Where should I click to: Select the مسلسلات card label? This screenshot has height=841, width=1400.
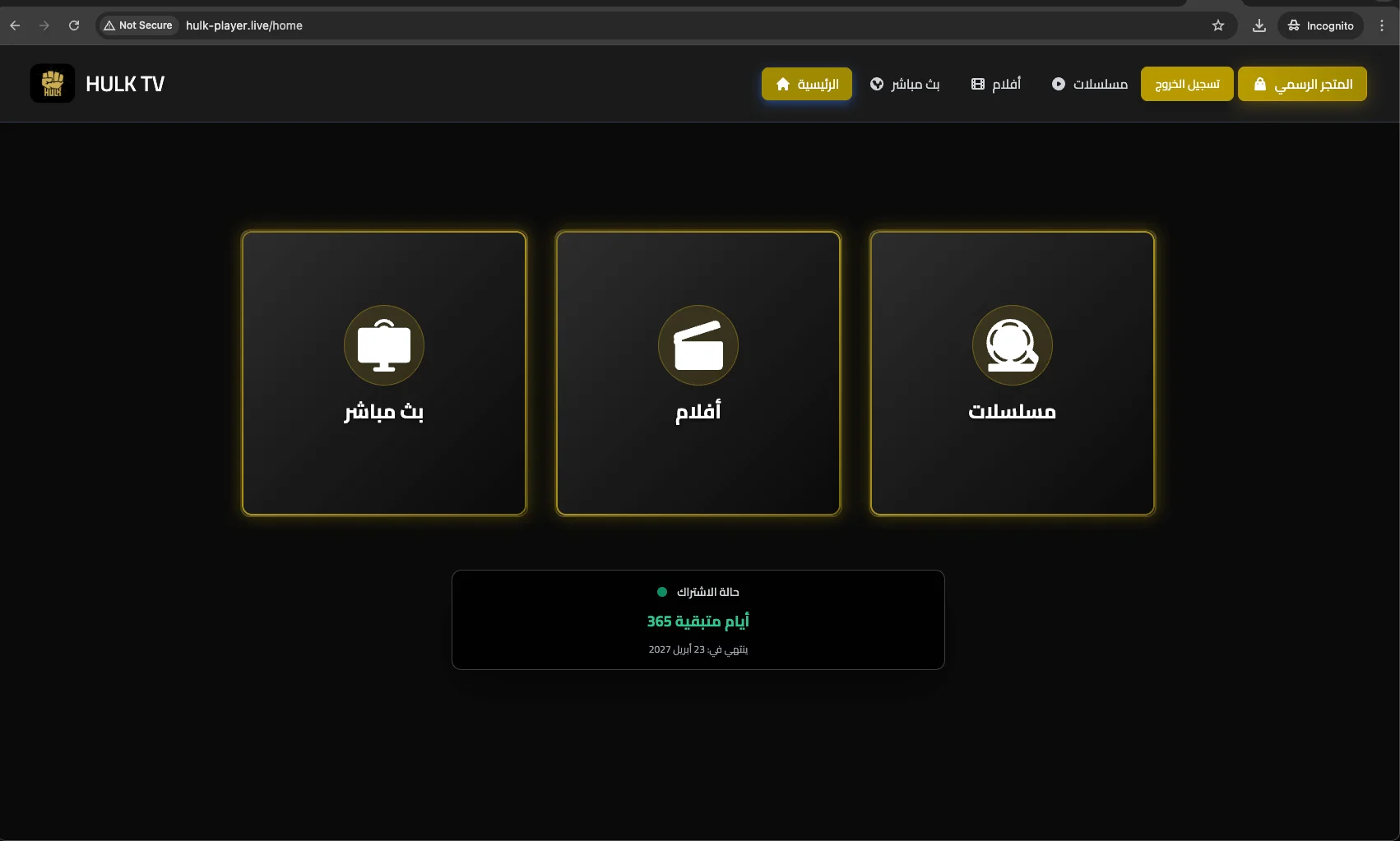pos(1013,411)
